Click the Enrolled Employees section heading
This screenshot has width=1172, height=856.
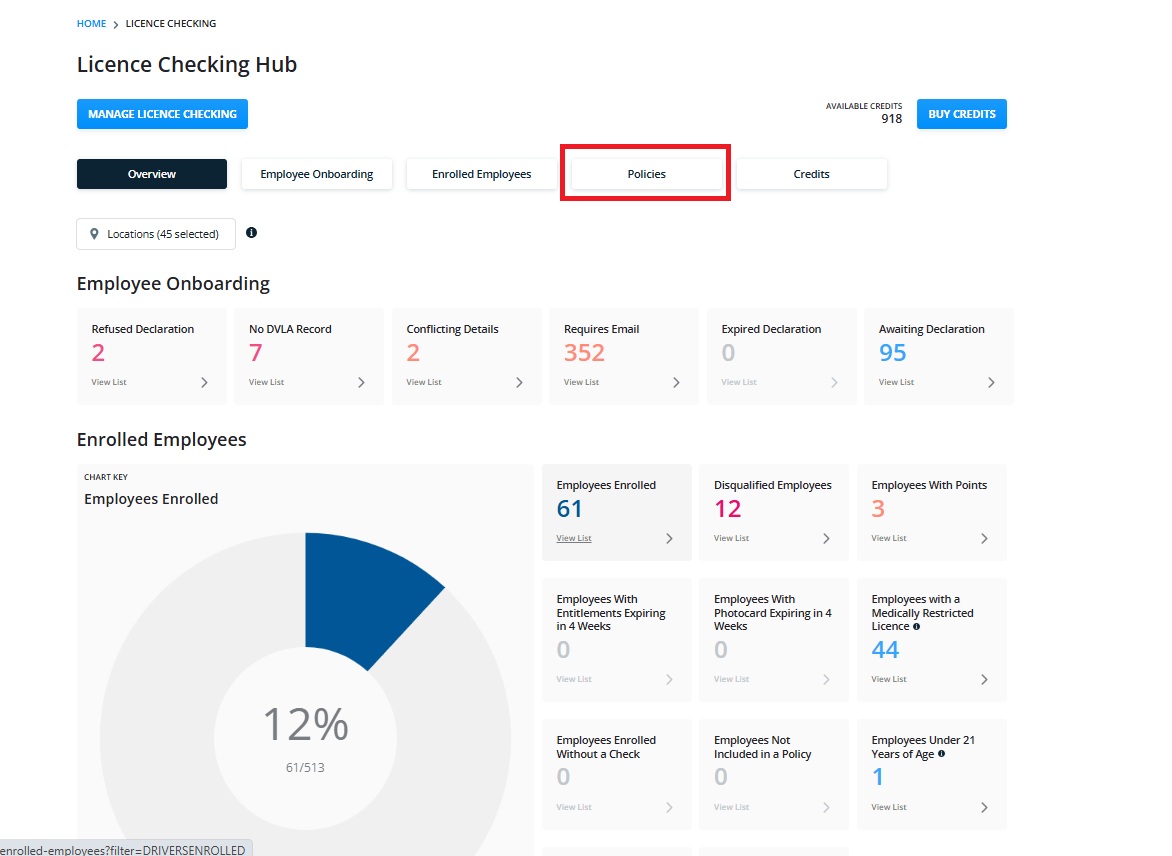[161, 440]
